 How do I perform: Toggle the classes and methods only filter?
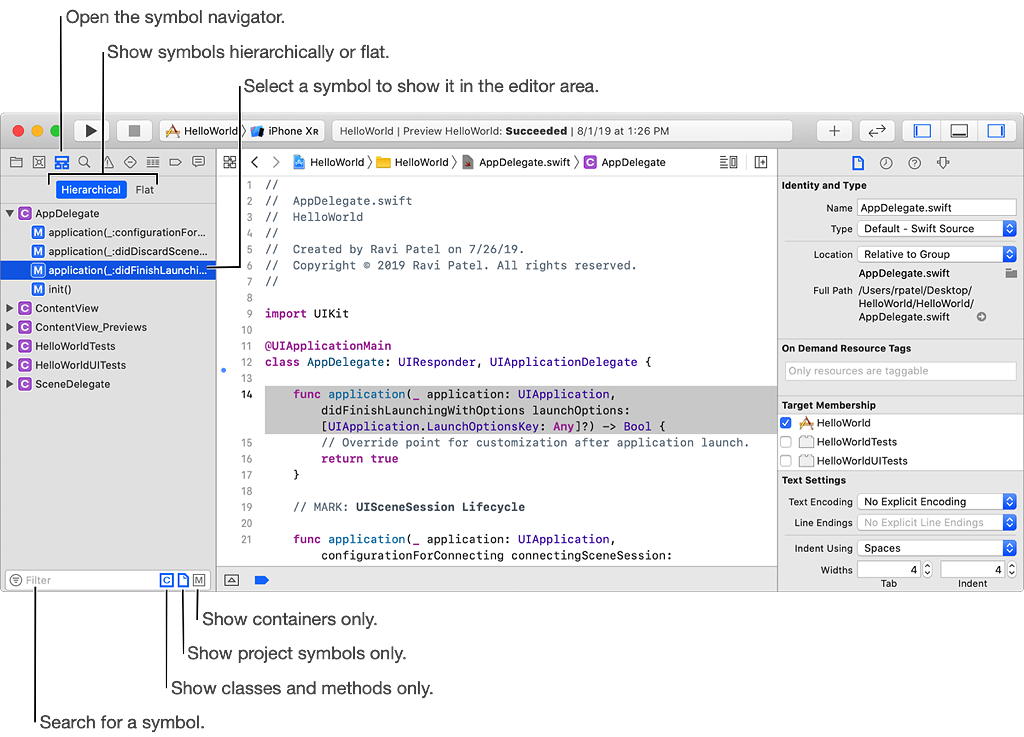tap(167, 580)
